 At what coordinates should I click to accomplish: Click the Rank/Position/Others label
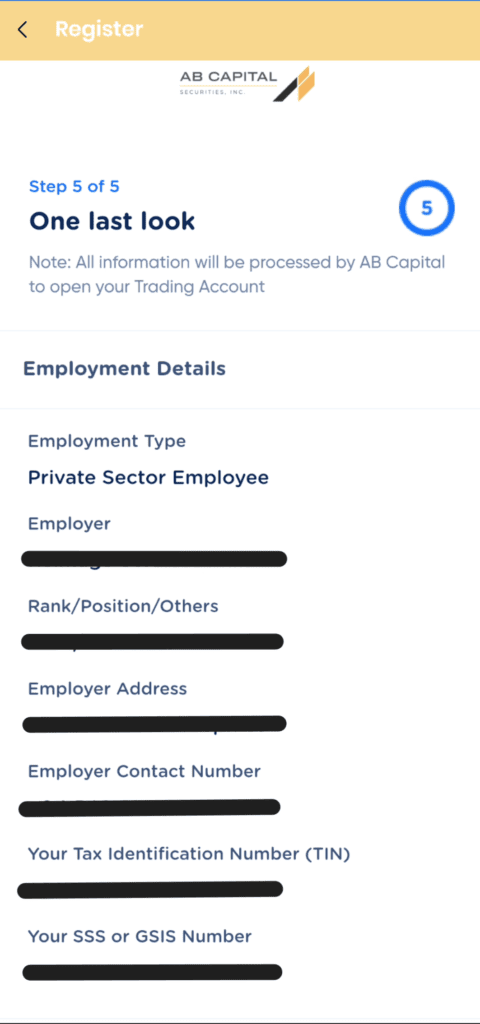coord(123,607)
